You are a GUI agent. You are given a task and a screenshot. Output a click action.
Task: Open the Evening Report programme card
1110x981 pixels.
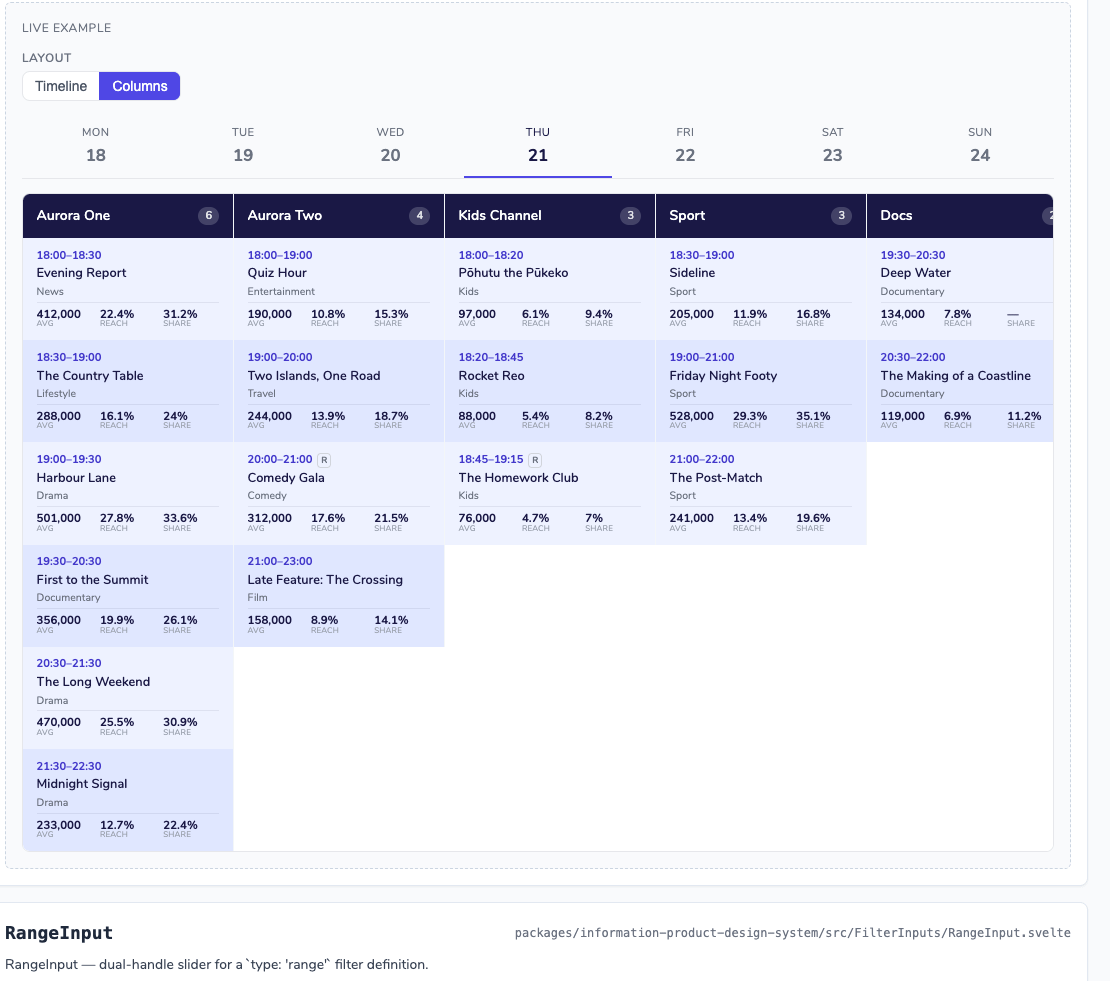(128, 289)
